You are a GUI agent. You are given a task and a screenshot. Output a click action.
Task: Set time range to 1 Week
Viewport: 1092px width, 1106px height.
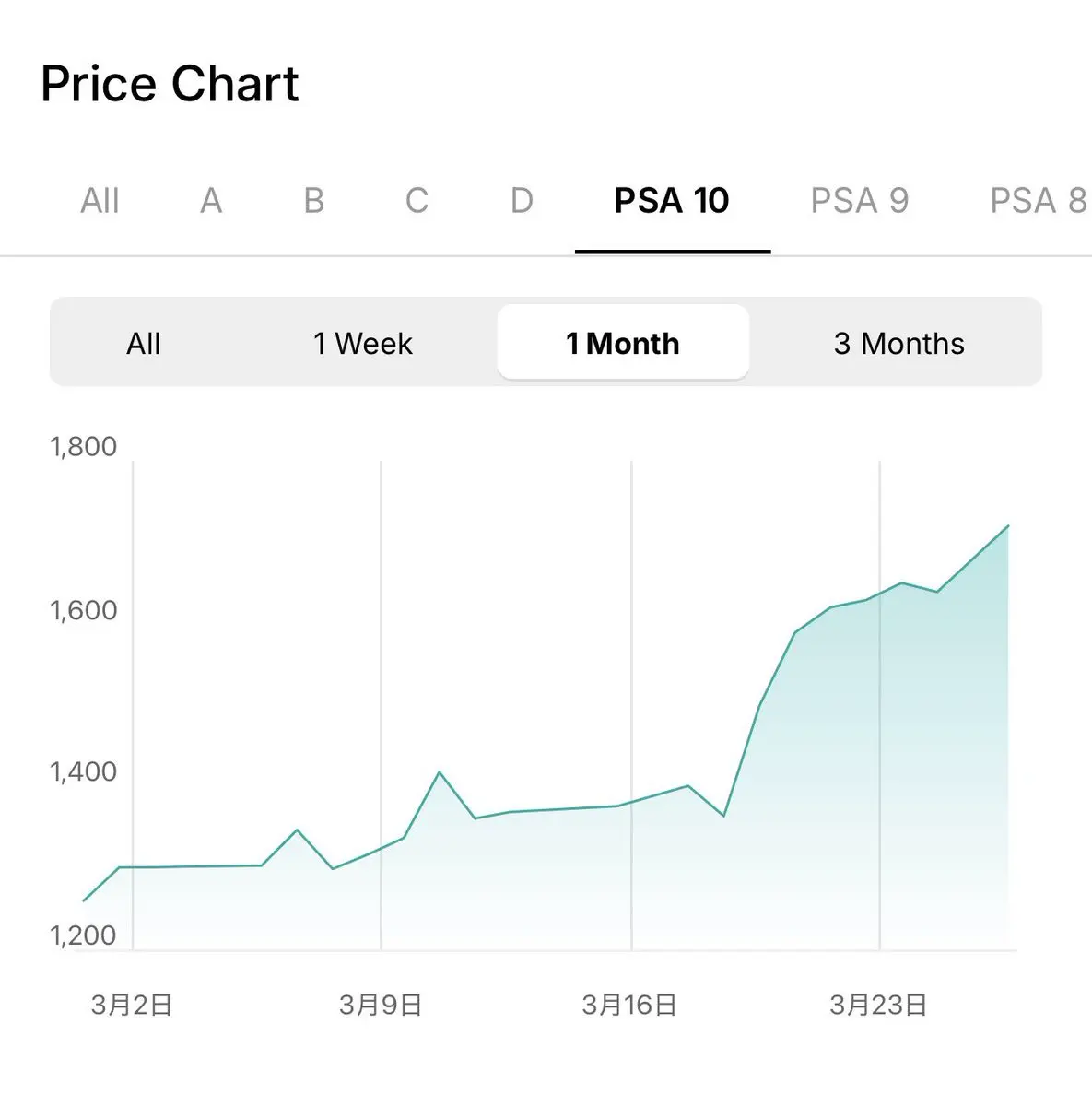tap(363, 344)
